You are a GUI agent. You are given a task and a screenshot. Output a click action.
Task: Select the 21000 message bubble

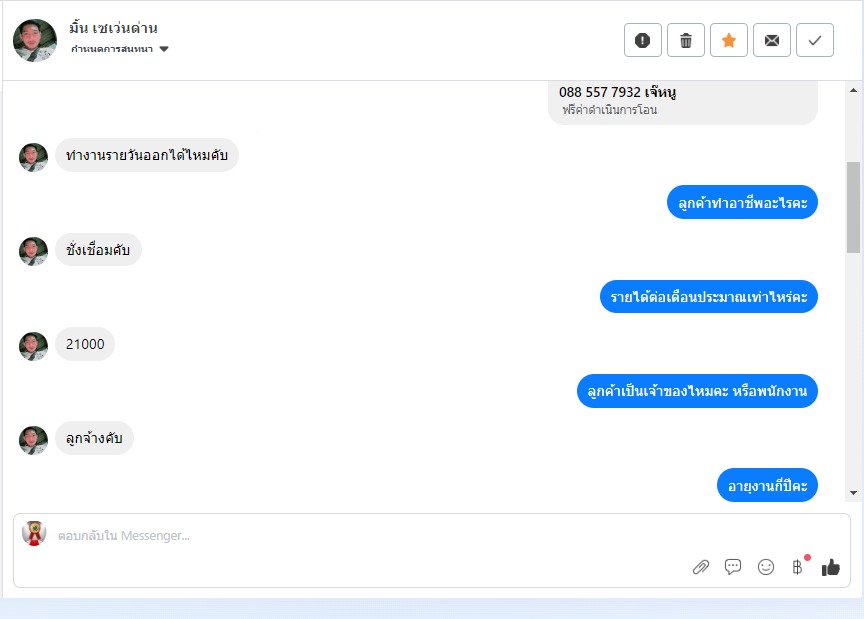[85, 344]
